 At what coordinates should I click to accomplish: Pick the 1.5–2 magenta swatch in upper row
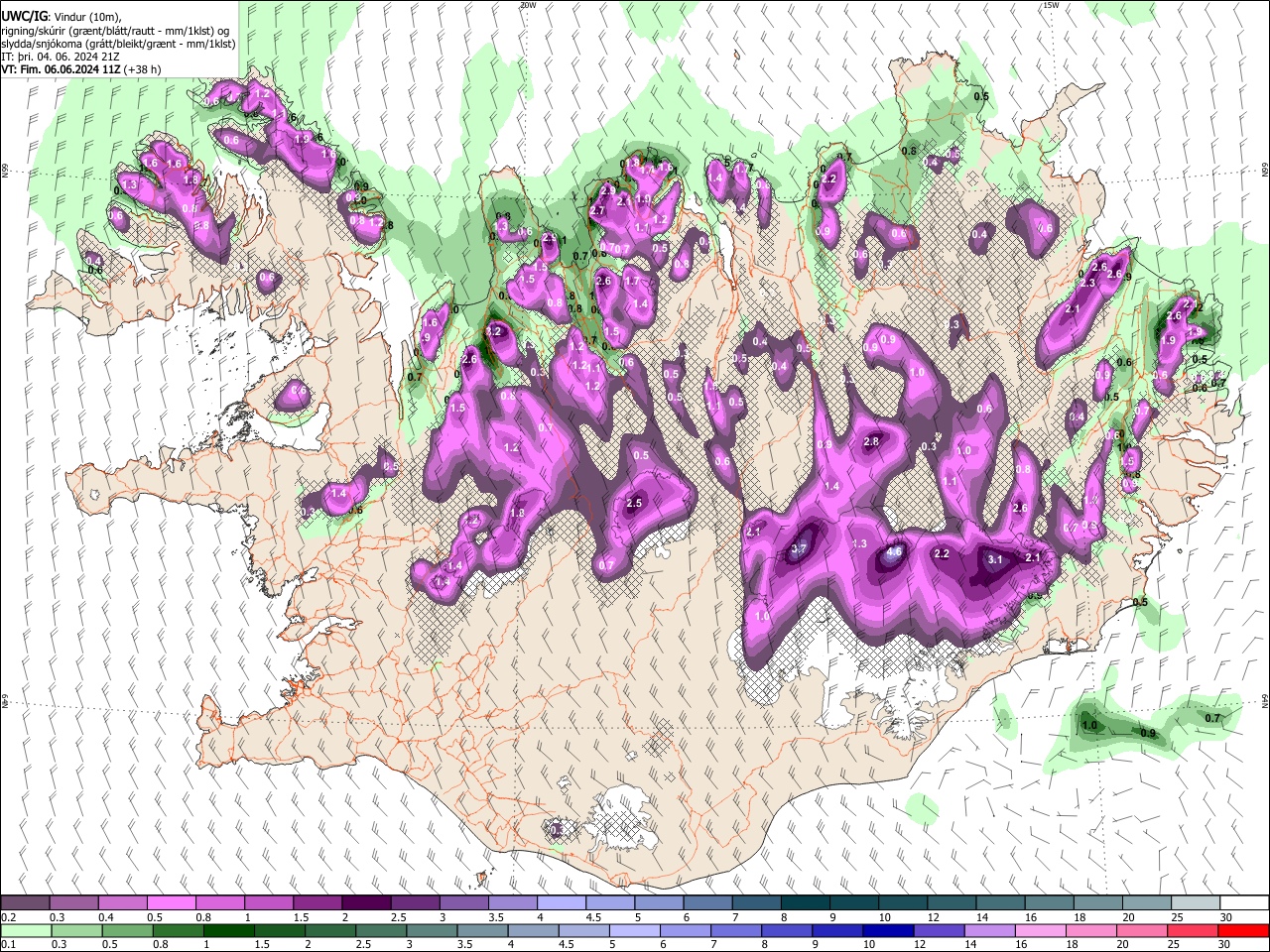click(317, 903)
